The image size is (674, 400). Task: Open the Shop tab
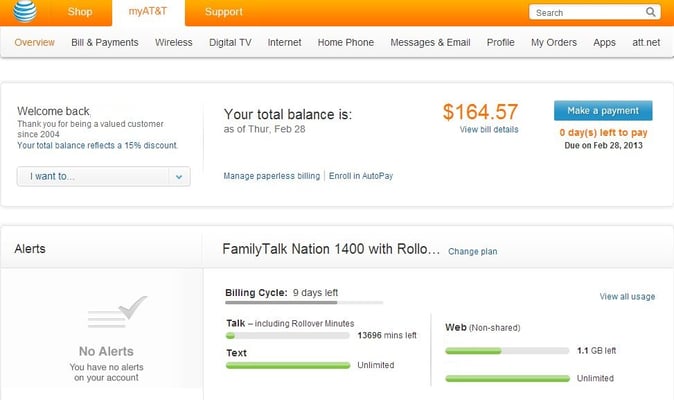coord(80,12)
